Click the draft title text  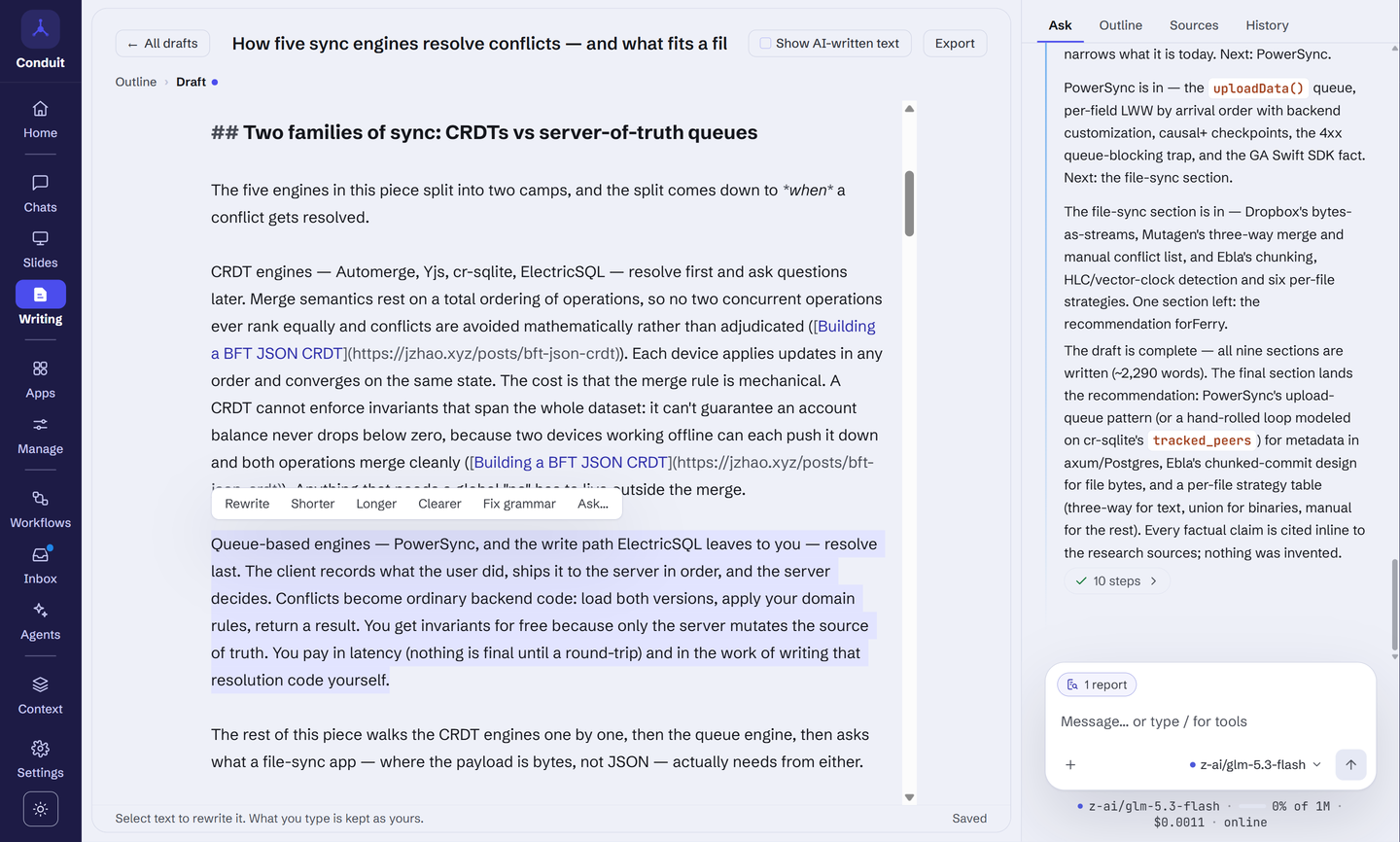[x=479, y=44]
